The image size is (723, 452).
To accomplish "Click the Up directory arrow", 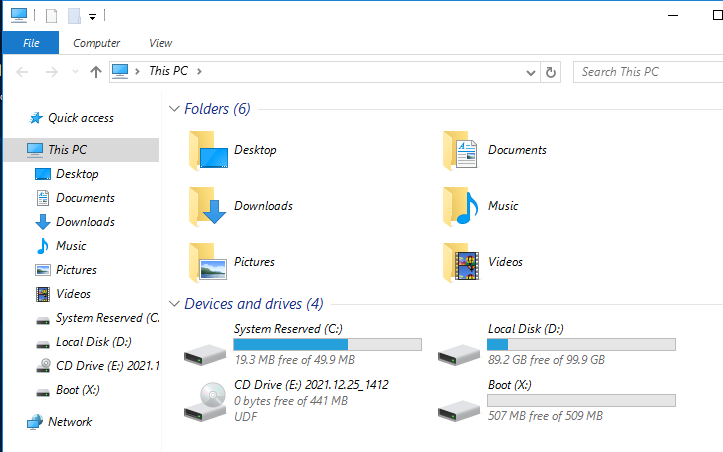I will coord(96,72).
